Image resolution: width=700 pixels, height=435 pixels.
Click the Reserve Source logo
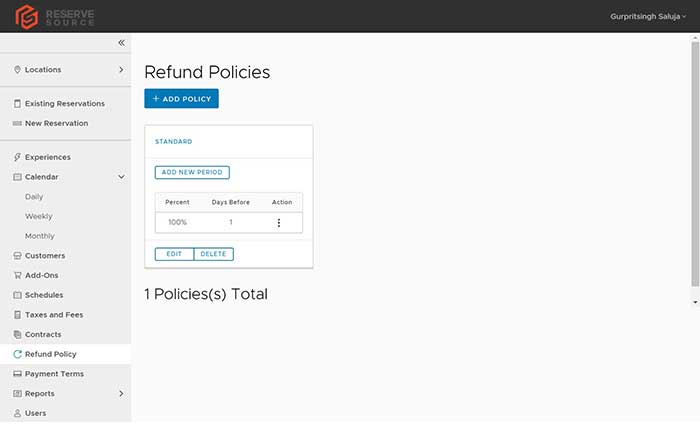coord(55,17)
